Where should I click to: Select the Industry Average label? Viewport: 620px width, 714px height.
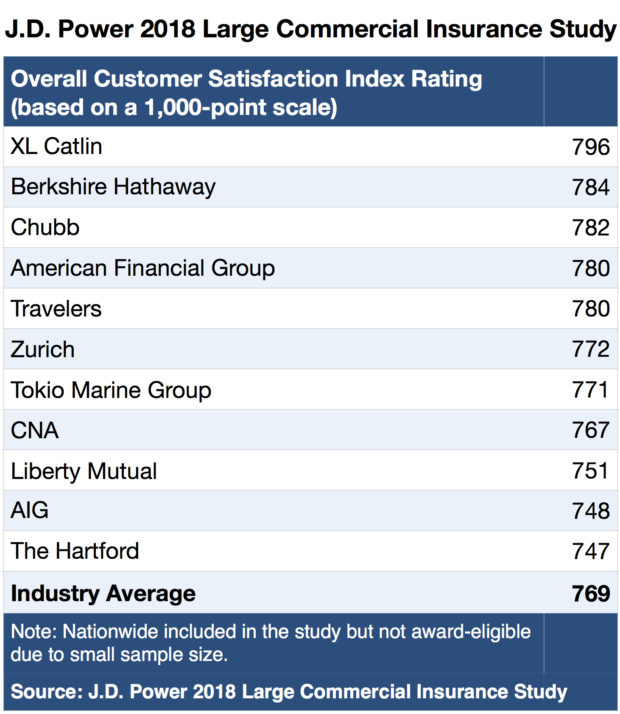pyautogui.click(x=103, y=593)
